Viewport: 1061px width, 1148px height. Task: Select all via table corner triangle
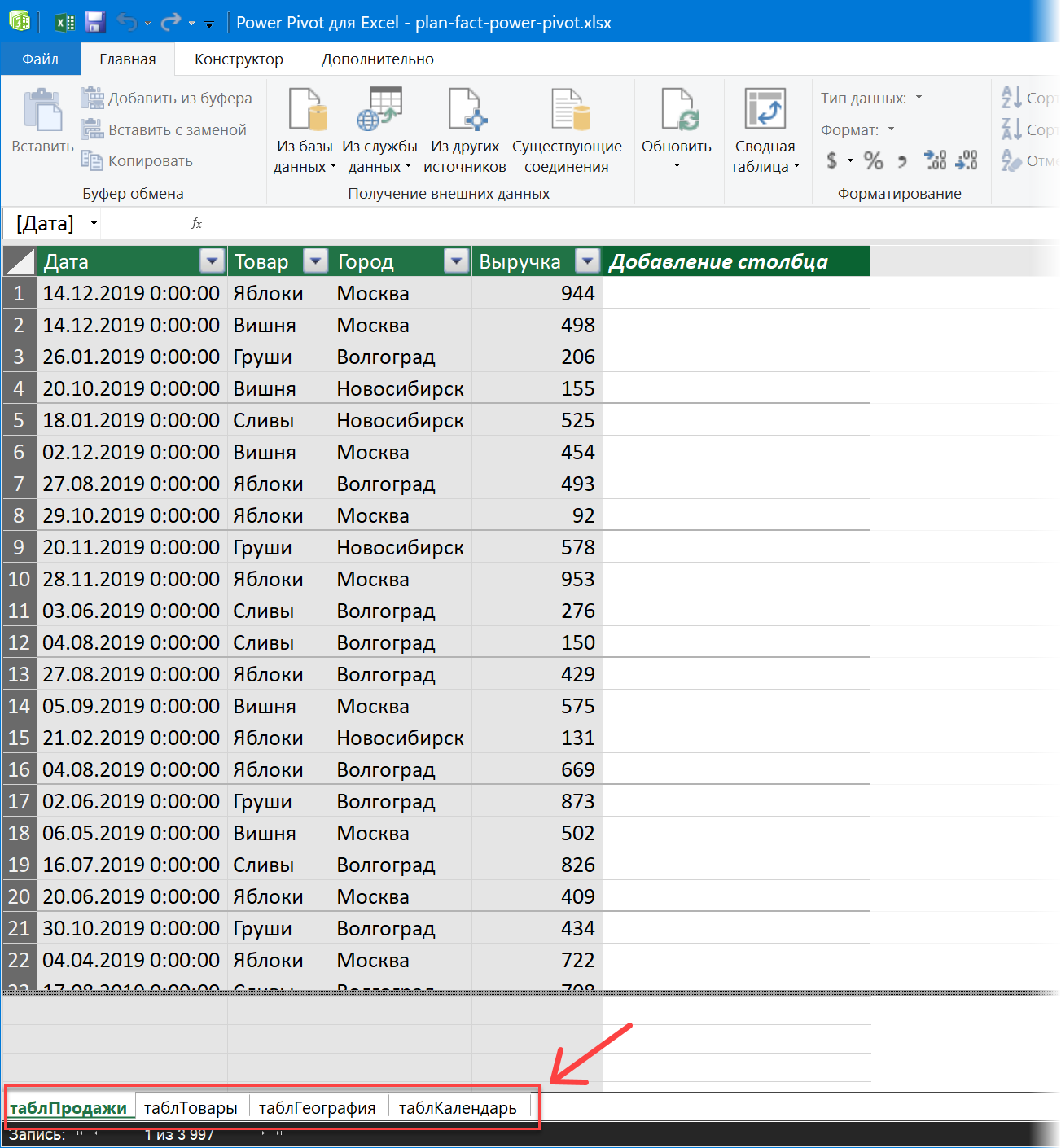coord(20,261)
